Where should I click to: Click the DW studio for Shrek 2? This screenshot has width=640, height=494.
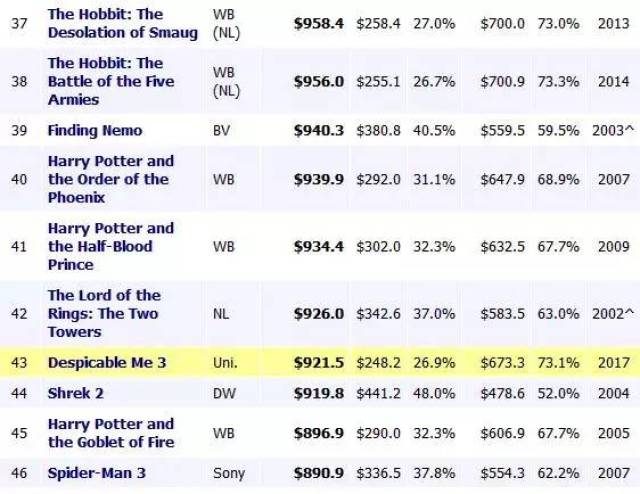[x=224, y=393]
